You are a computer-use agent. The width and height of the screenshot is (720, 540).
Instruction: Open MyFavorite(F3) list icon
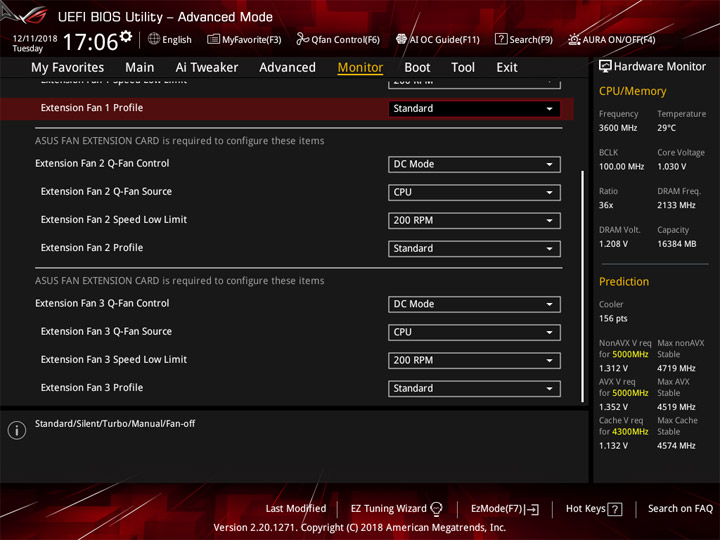[213, 39]
